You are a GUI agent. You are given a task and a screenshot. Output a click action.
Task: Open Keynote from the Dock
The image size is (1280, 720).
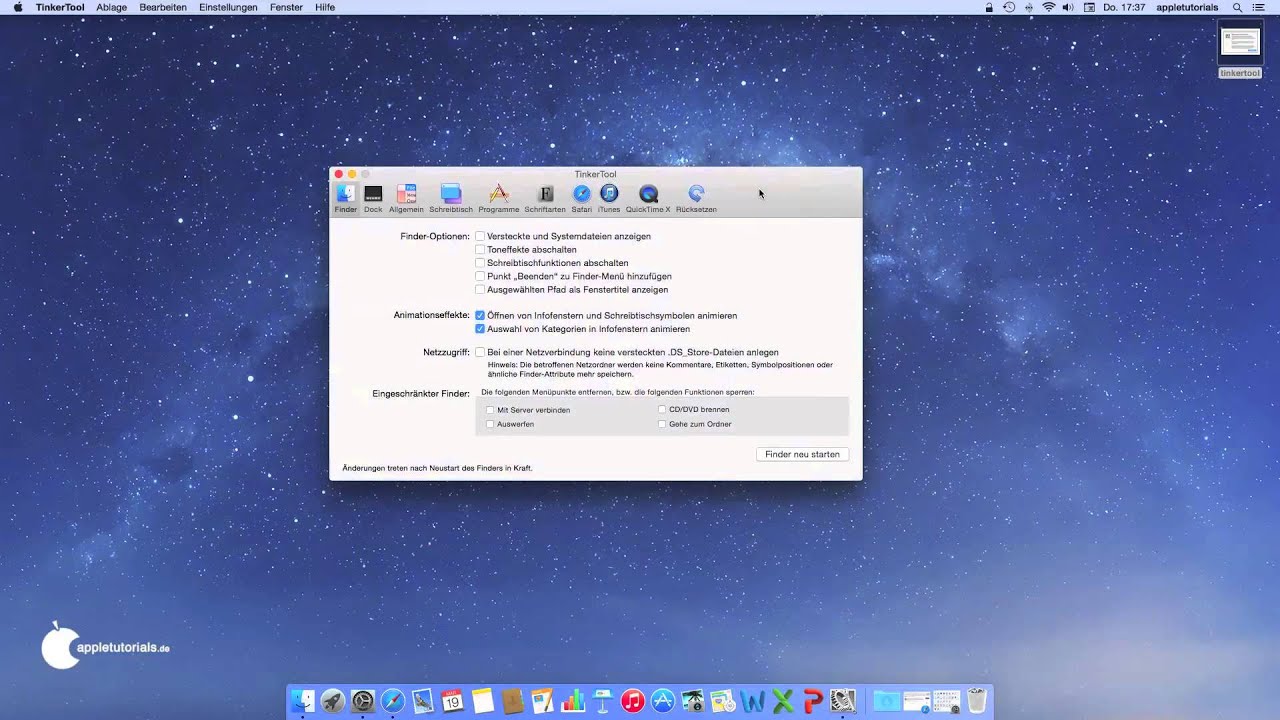click(602, 701)
